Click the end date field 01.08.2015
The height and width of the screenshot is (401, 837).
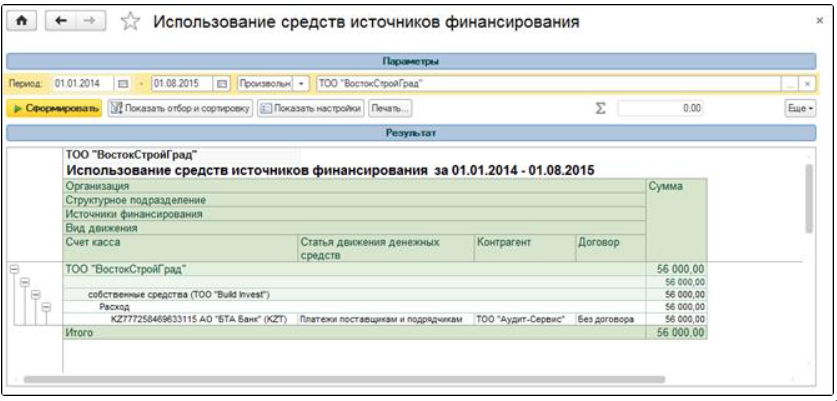(x=183, y=84)
